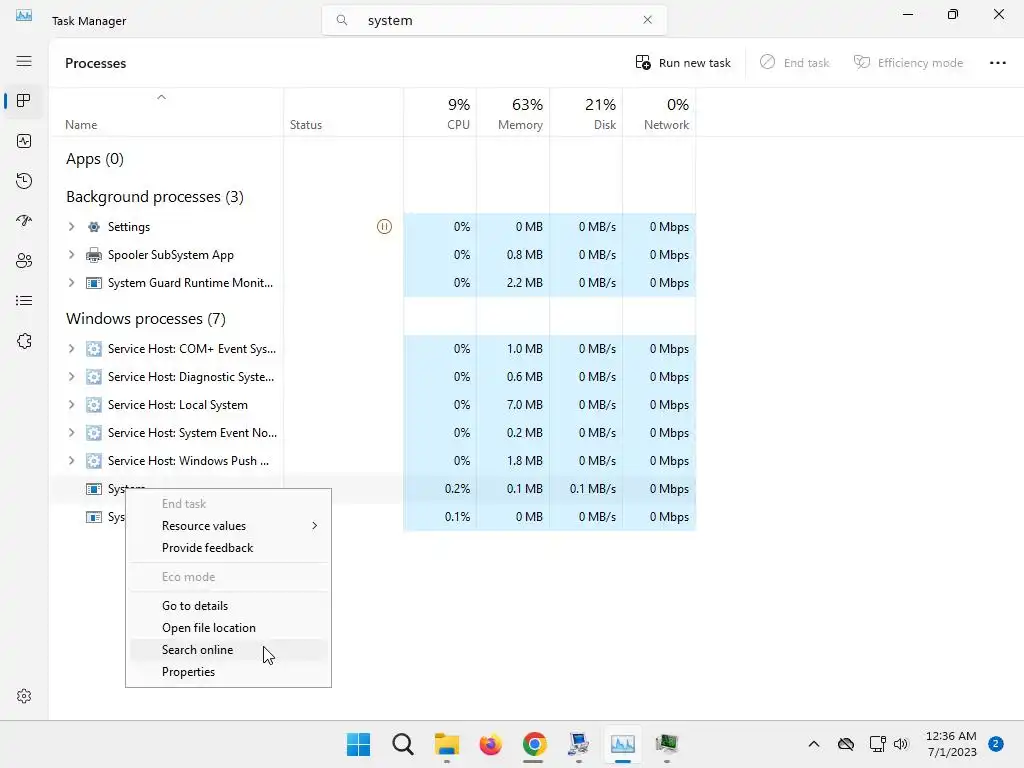This screenshot has height=768, width=1024.
Task: Open the Windows Start button in taskbar
Action: [x=358, y=744]
